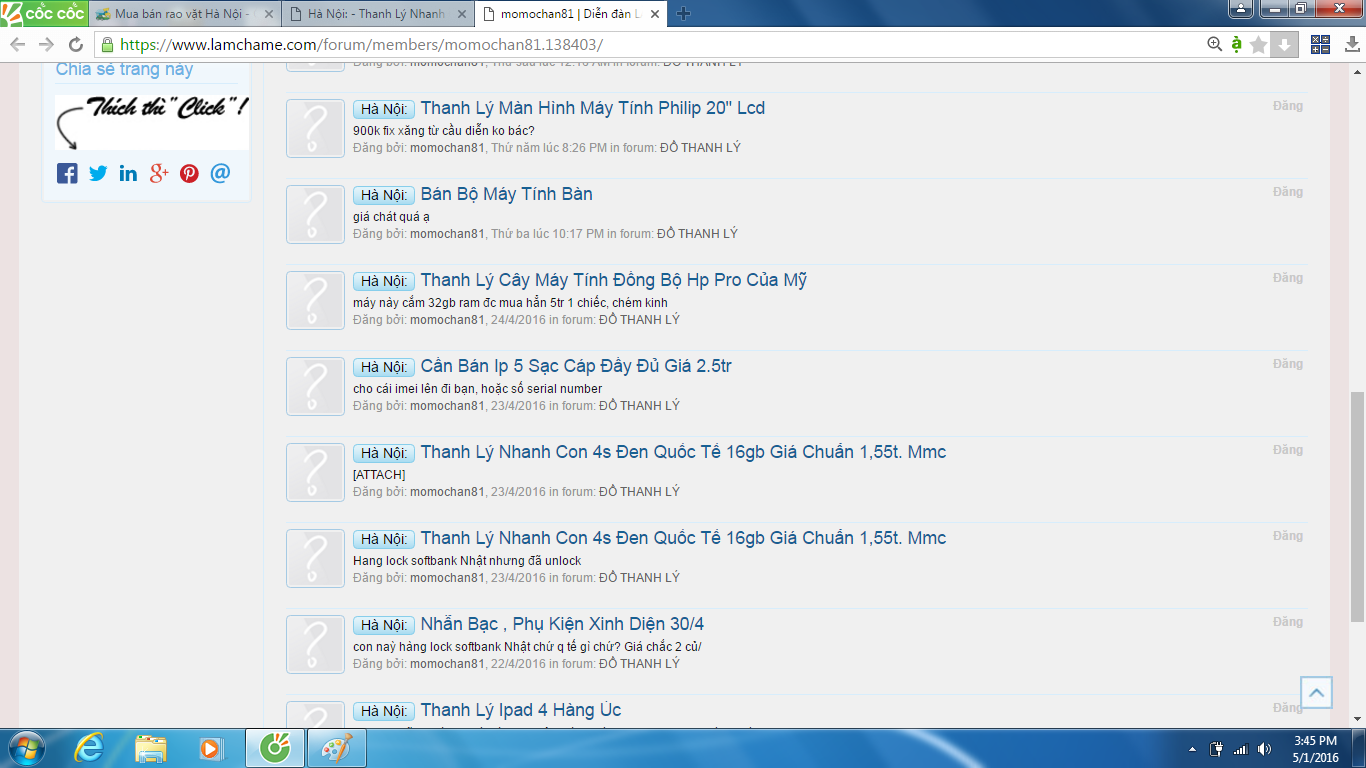
Task: Open thread 'Thanh Lý Ipad 4 Hàng Úc'
Action: click(521, 710)
